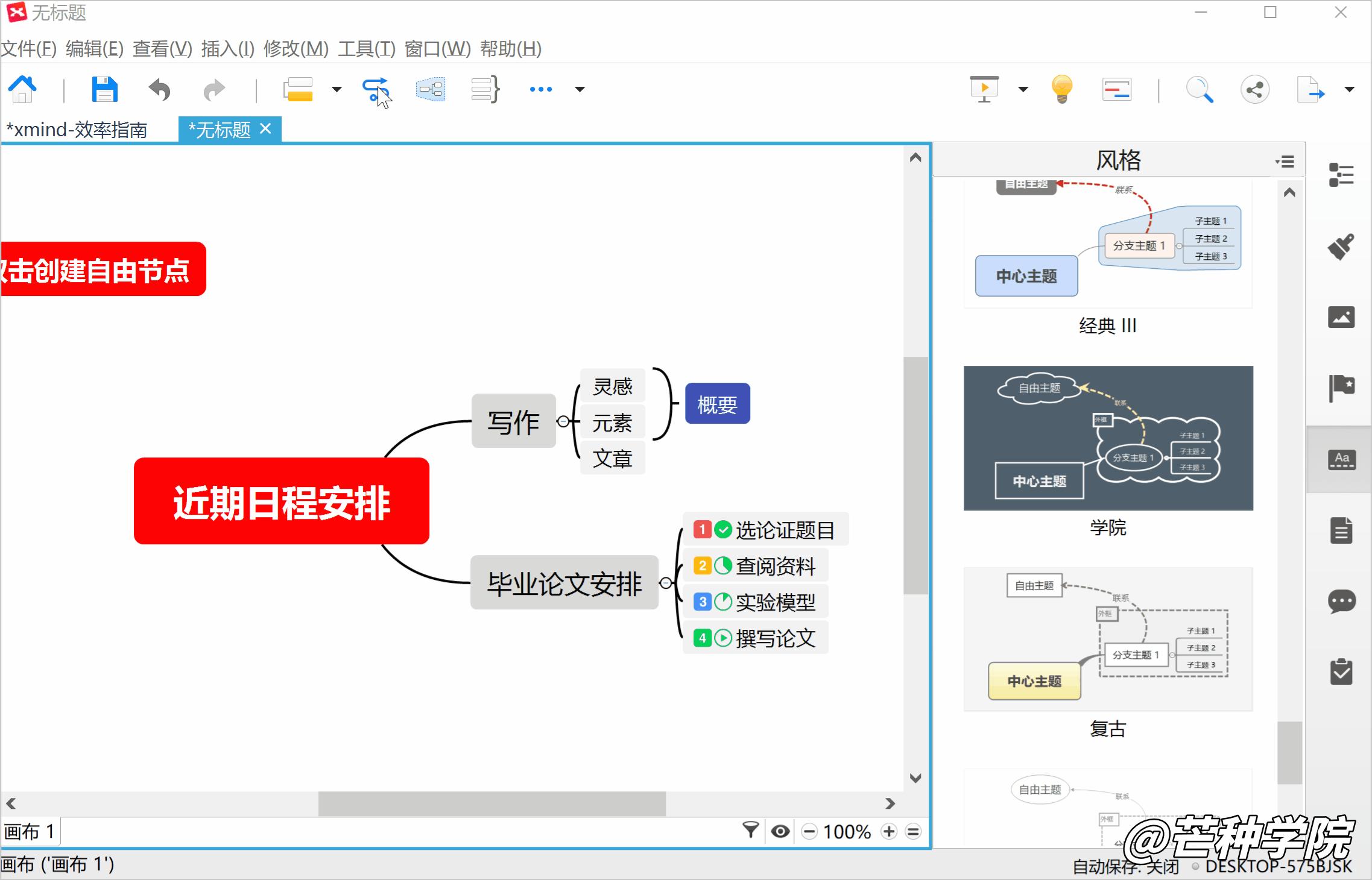Open the 风格 panel options menu
1372x880 pixels.
[x=1285, y=162]
